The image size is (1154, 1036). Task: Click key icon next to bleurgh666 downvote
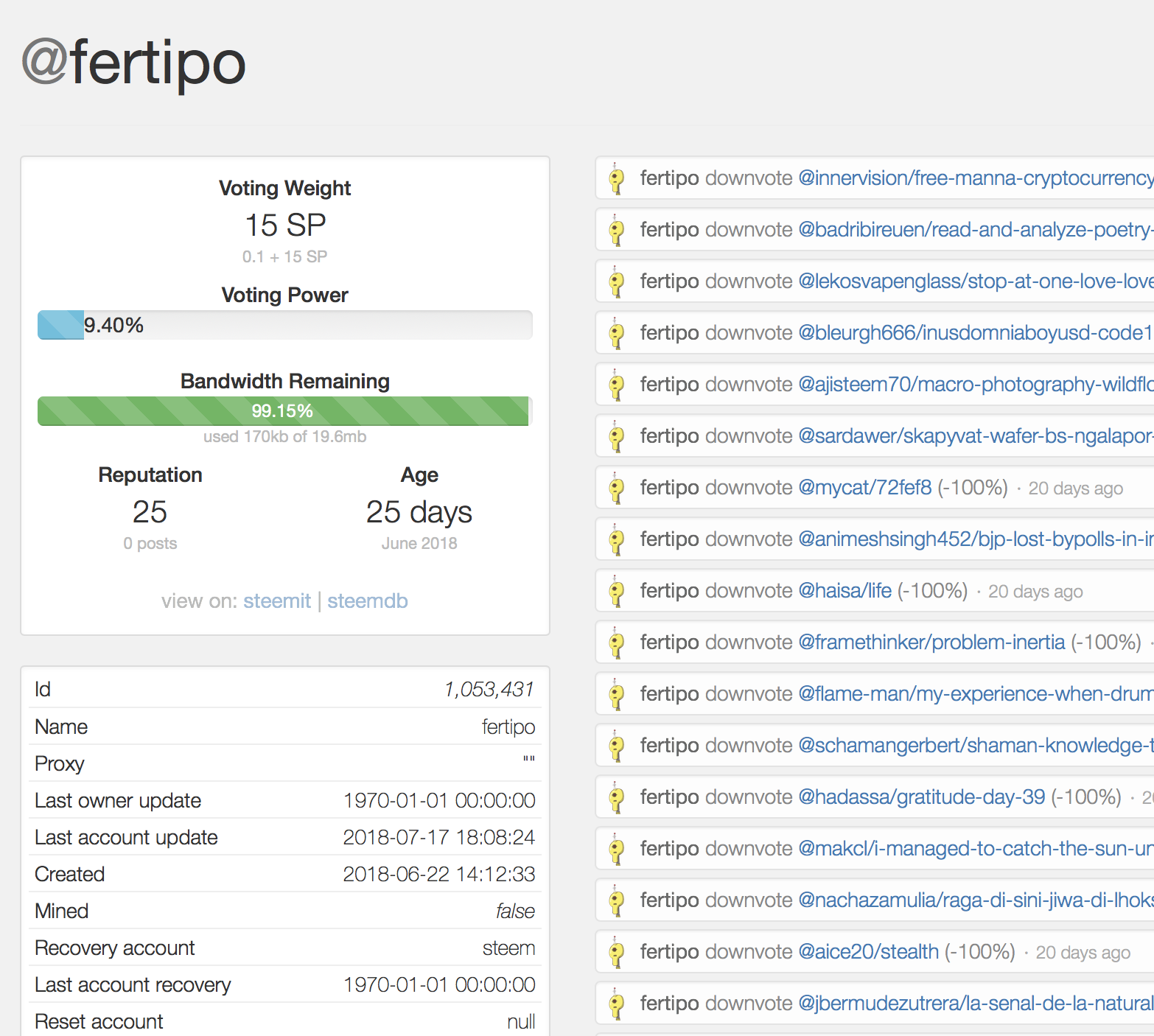(x=617, y=334)
